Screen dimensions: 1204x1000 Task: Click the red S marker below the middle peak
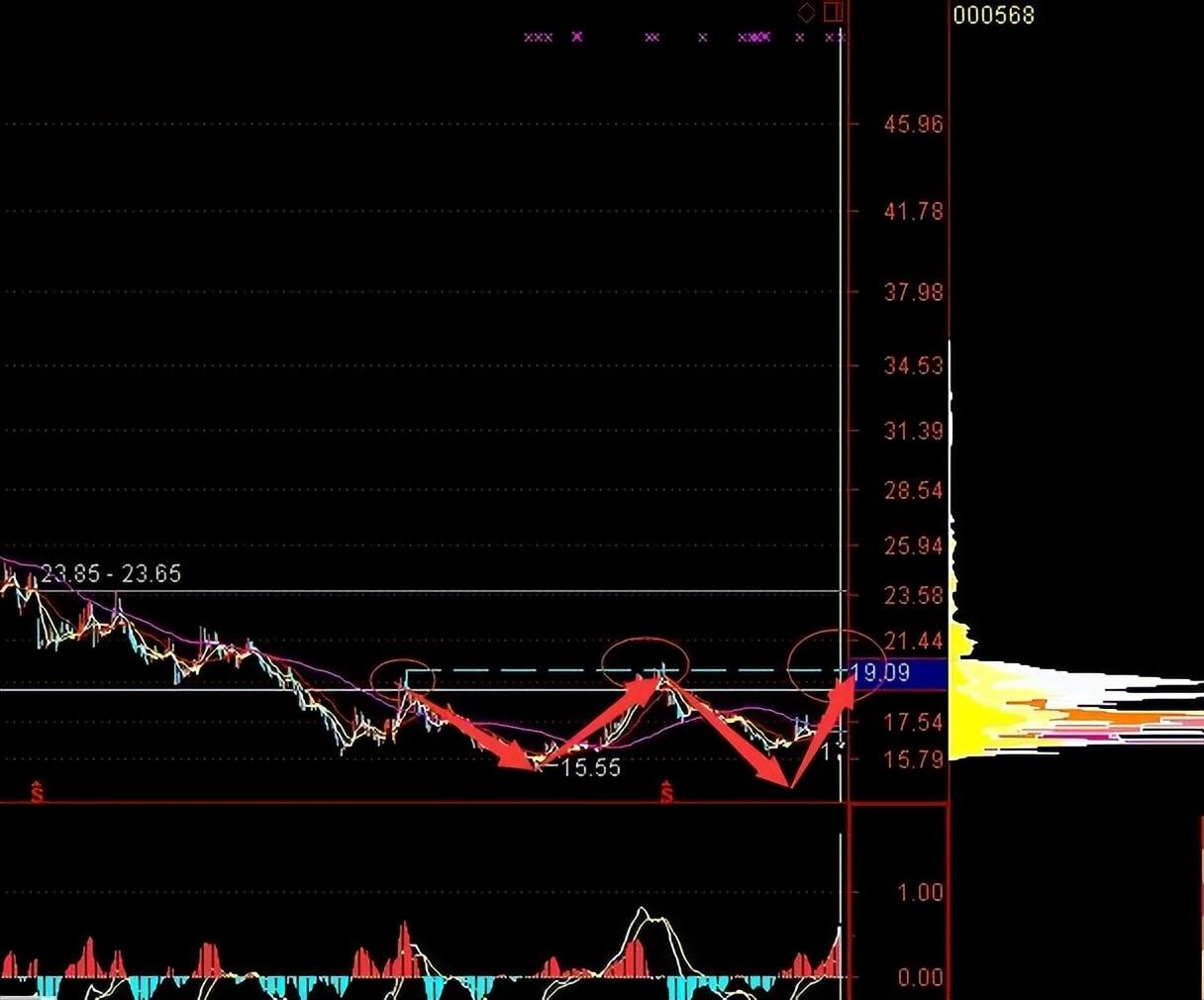(x=667, y=792)
